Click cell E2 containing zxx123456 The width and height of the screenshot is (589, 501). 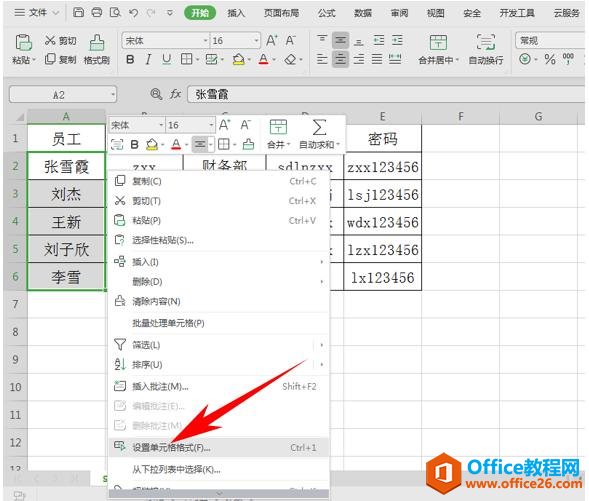382,166
